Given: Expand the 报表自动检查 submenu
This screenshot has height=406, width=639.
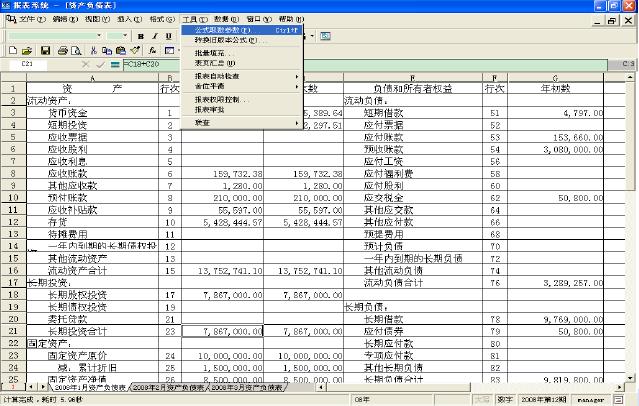Looking at the screenshot, I should [x=242, y=76].
